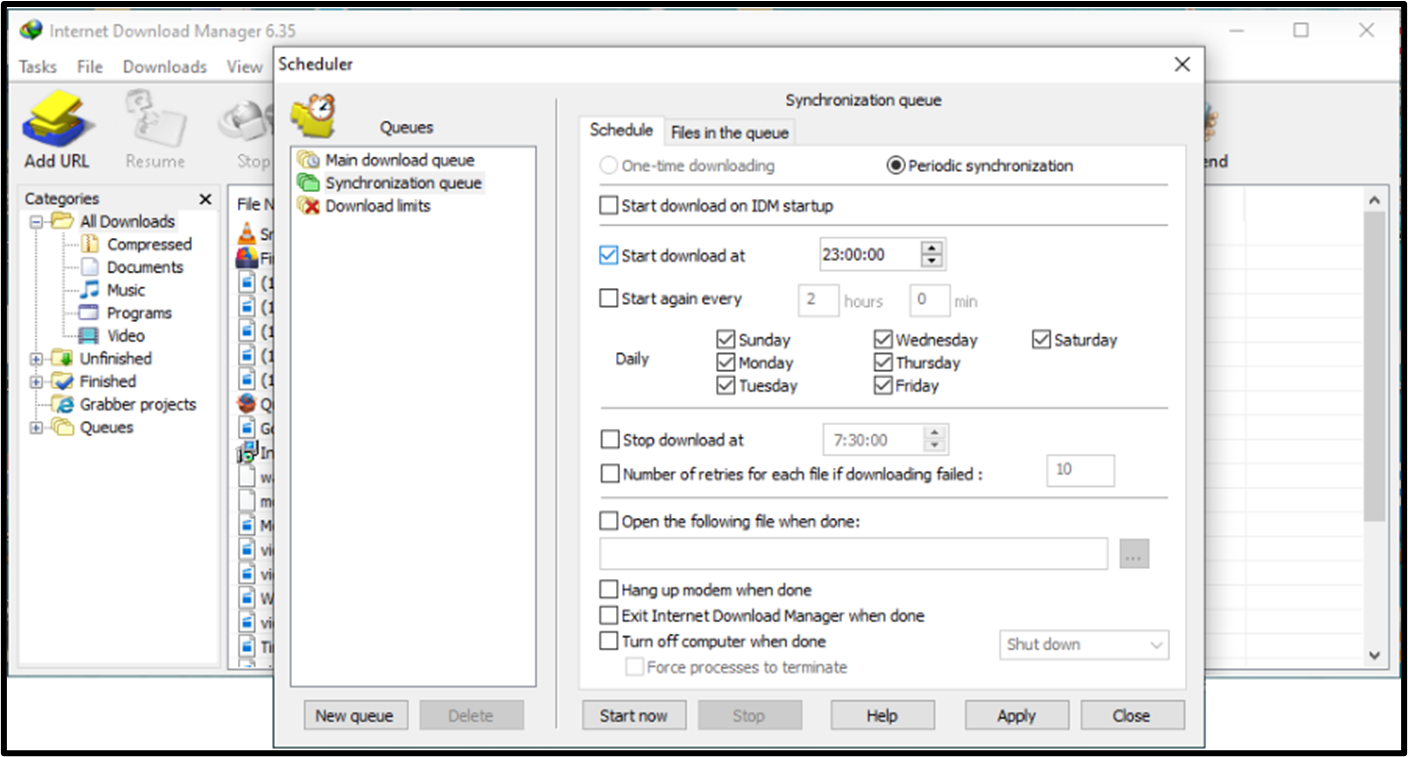Click the Start download at time field
This screenshot has height=757, width=1408.
point(869,255)
